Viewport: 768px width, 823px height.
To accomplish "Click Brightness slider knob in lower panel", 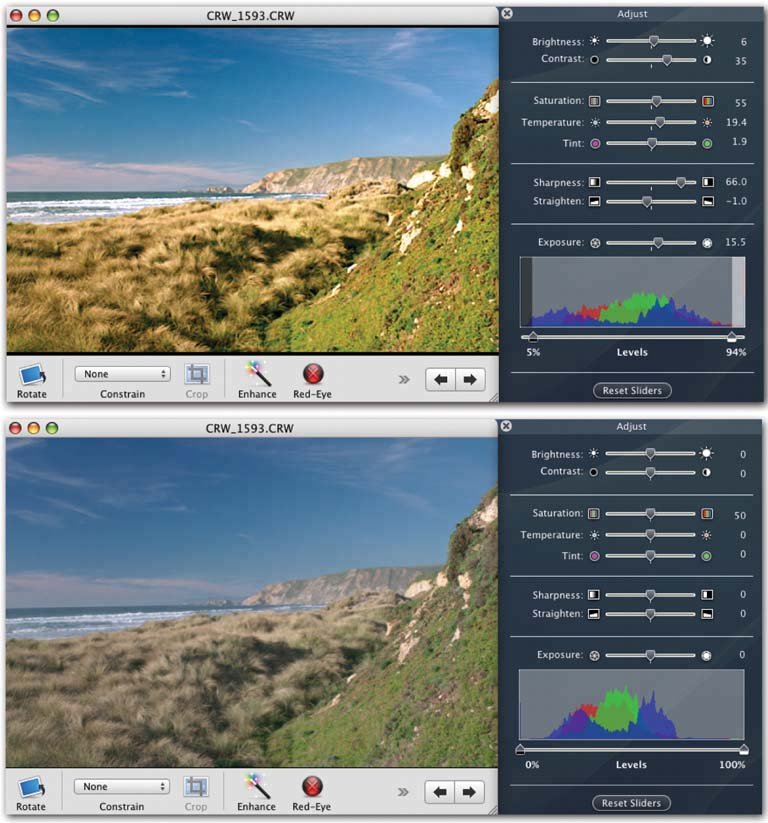I will 650,453.
